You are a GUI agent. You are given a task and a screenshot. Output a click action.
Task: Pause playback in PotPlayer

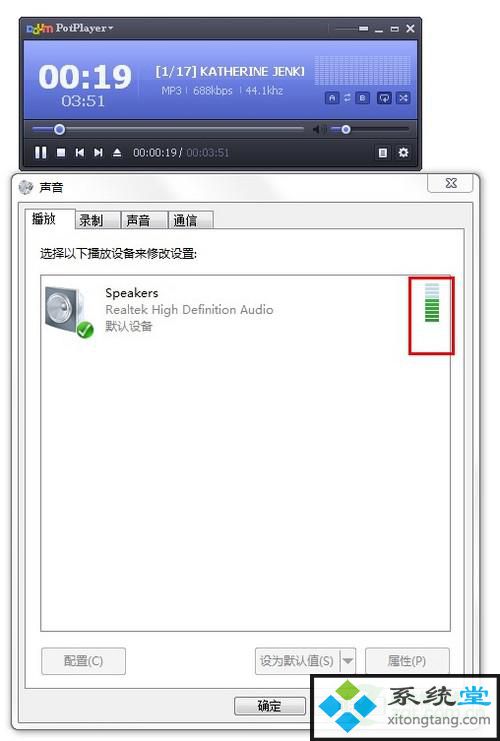41,153
